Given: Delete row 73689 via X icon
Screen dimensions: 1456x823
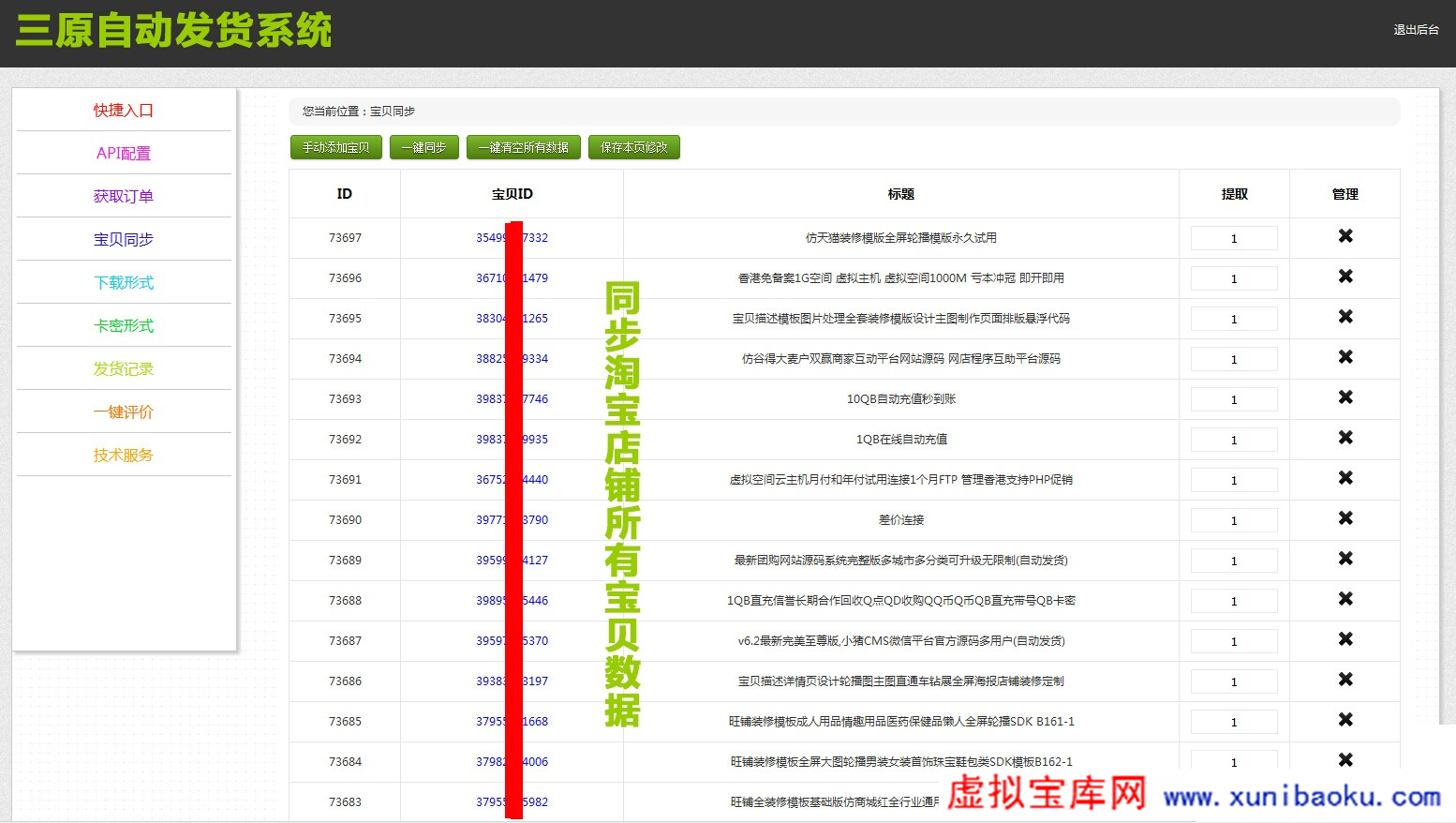Looking at the screenshot, I should tap(1345, 559).
